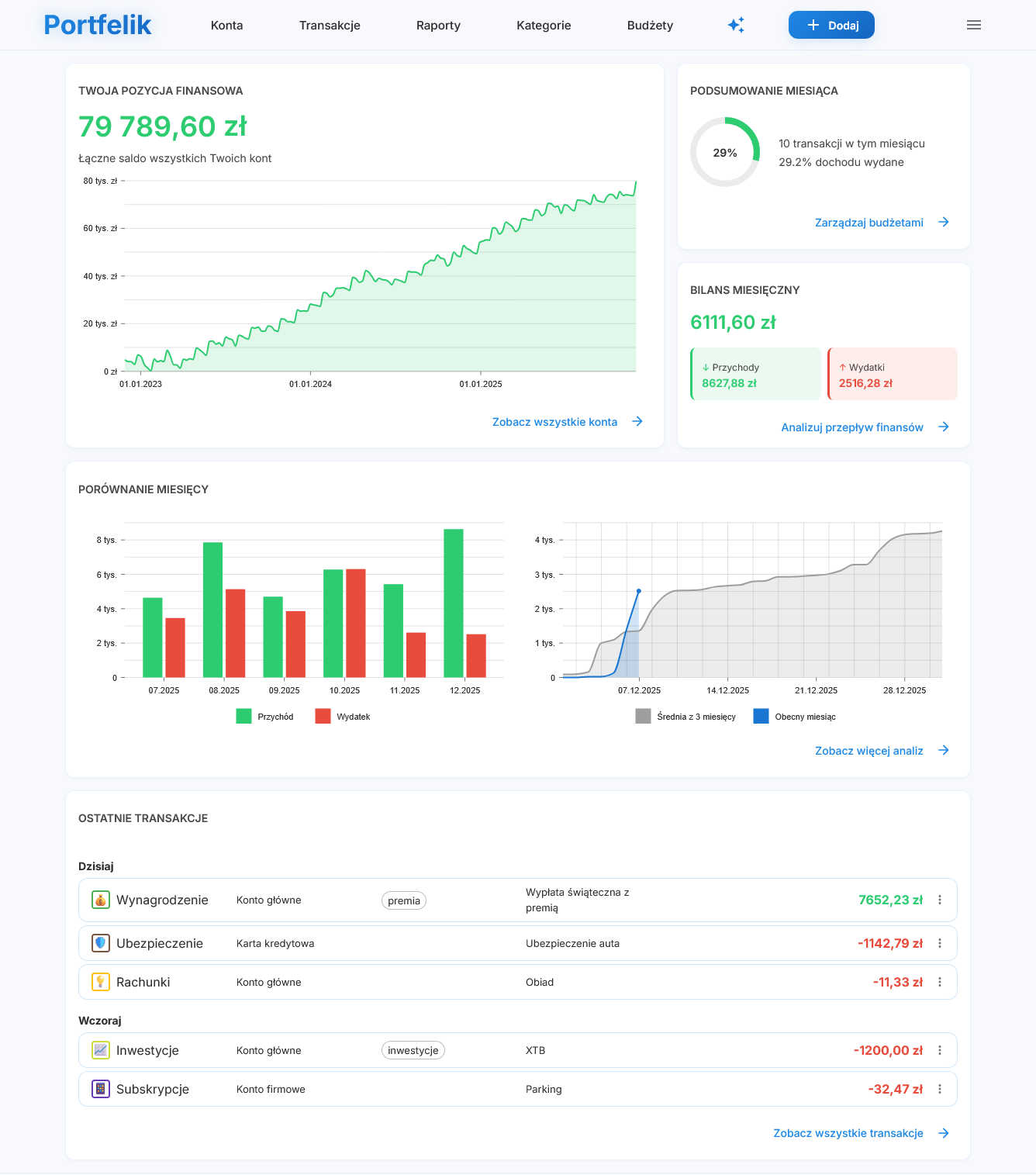Expand options for the Ubezpieczenie auta transaction
Image resolution: width=1036 pixels, height=1175 pixels.
940,943
